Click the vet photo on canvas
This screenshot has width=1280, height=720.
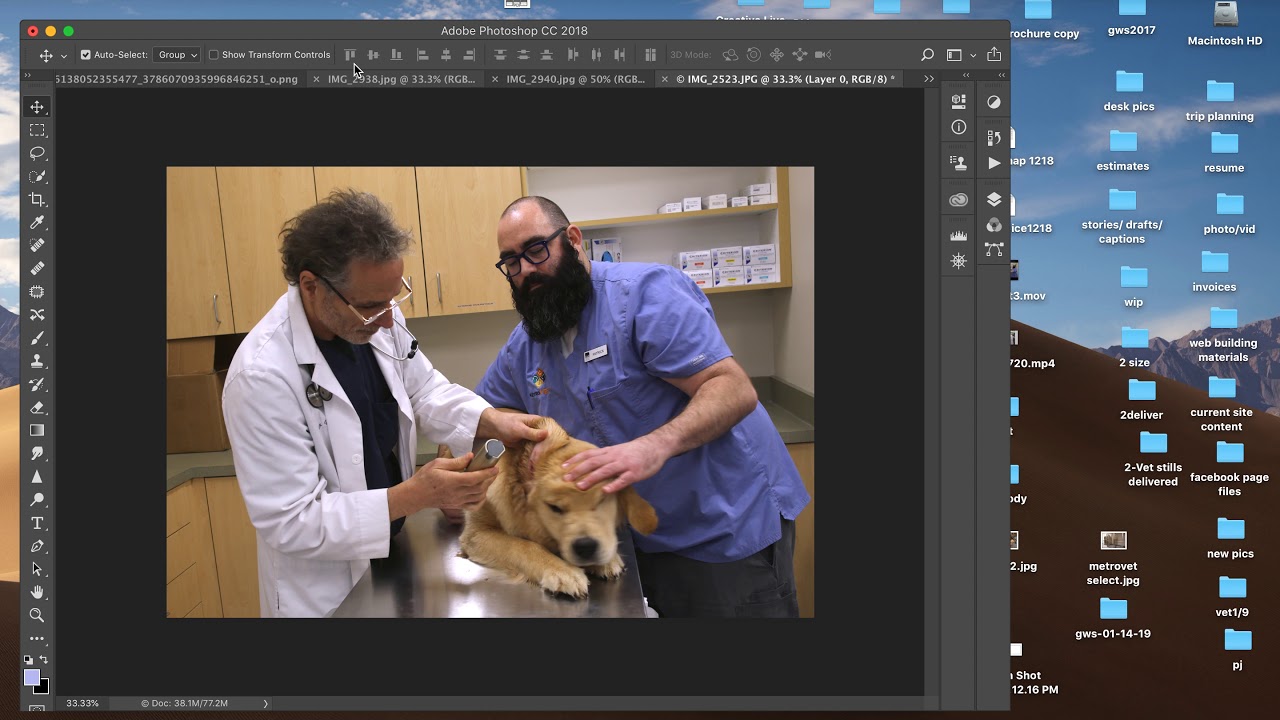(490, 392)
